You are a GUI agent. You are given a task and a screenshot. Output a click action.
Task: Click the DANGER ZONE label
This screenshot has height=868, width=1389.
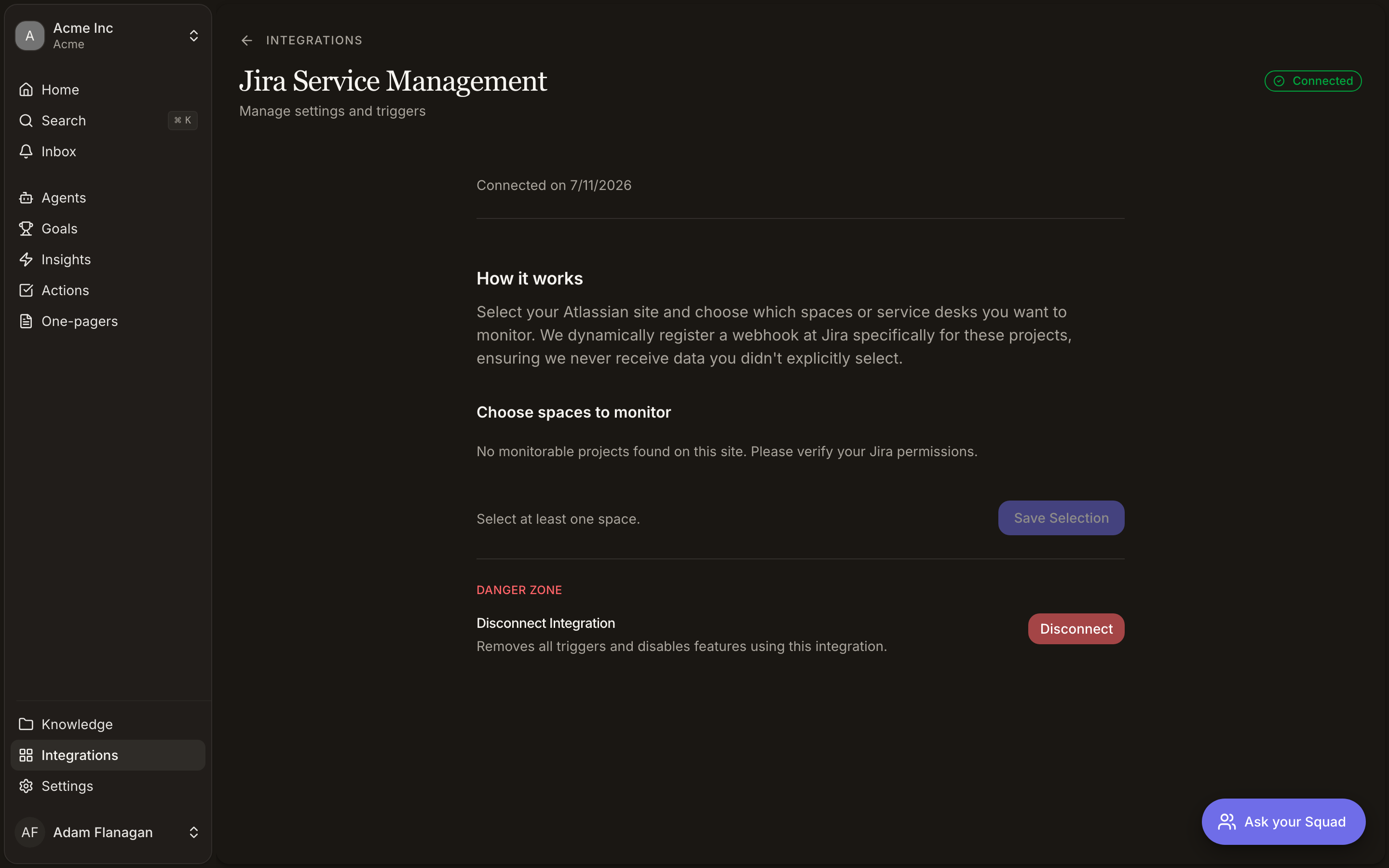pos(519,590)
